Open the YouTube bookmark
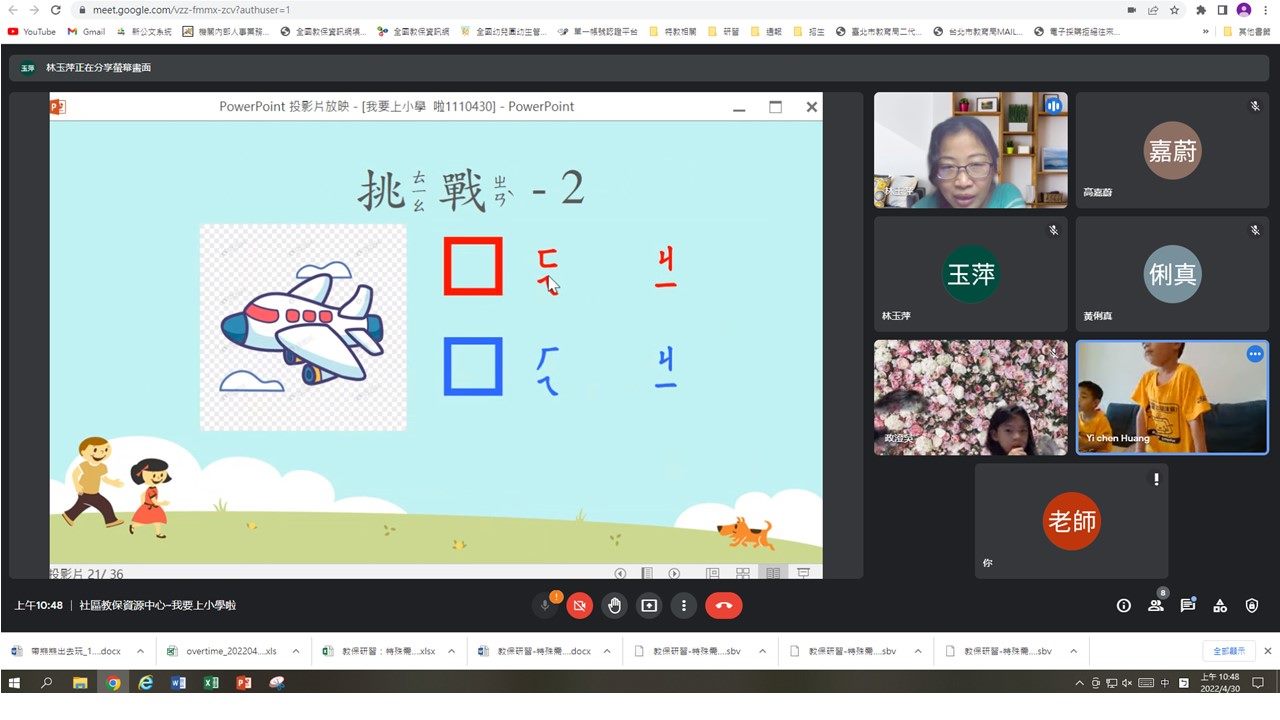This screenshot has height=720, width=1280. (32, 32)
